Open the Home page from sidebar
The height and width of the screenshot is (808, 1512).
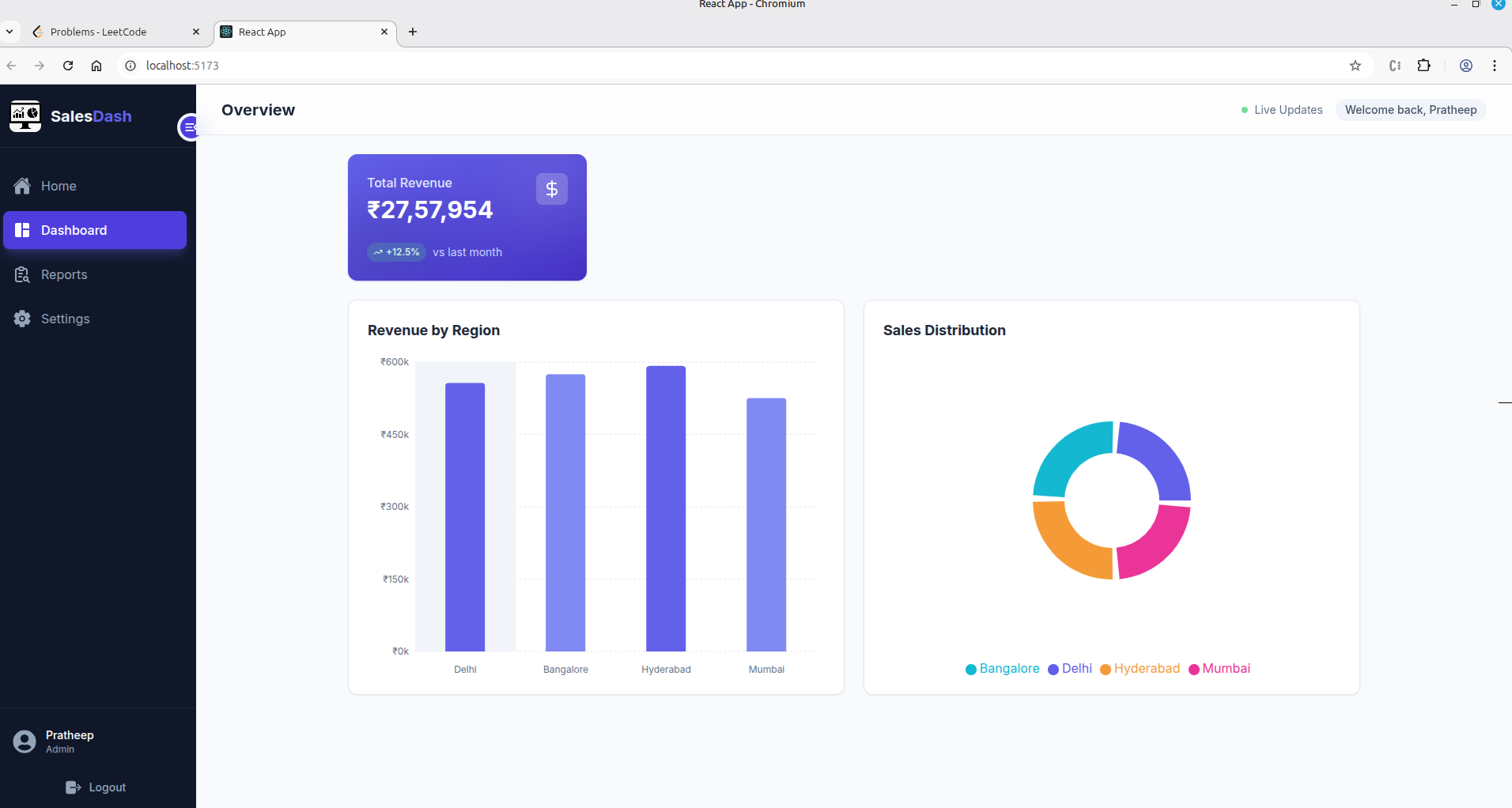[x=59, y=186]
